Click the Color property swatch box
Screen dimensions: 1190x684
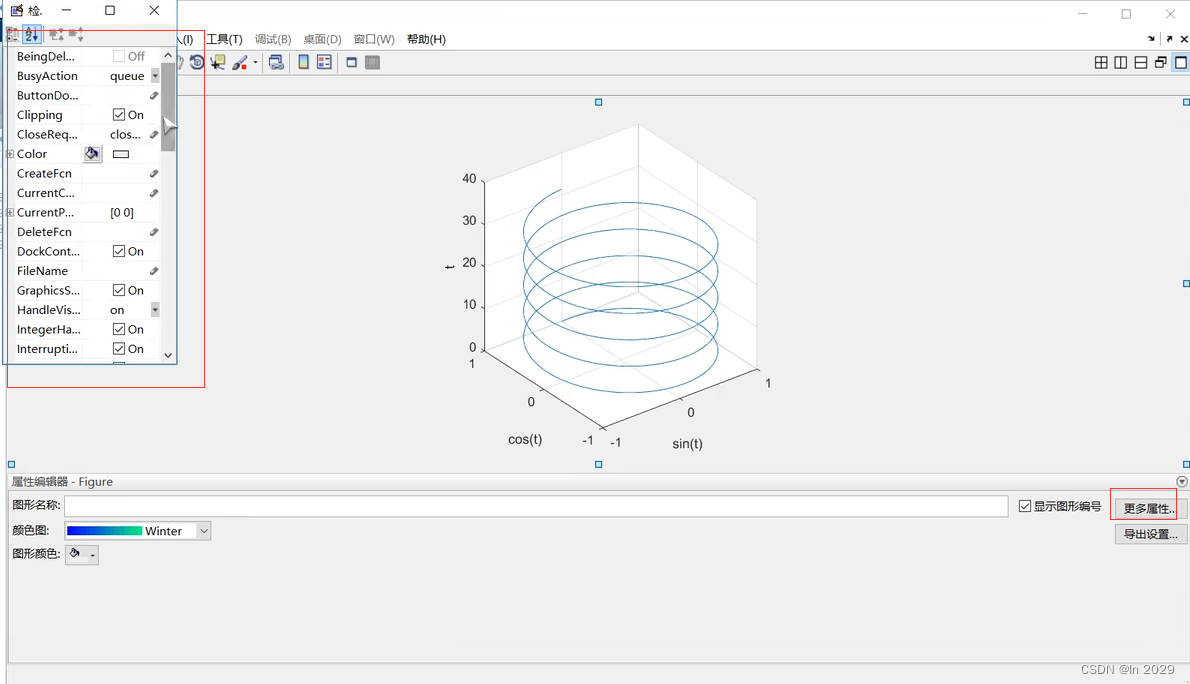tap(121, 154)
